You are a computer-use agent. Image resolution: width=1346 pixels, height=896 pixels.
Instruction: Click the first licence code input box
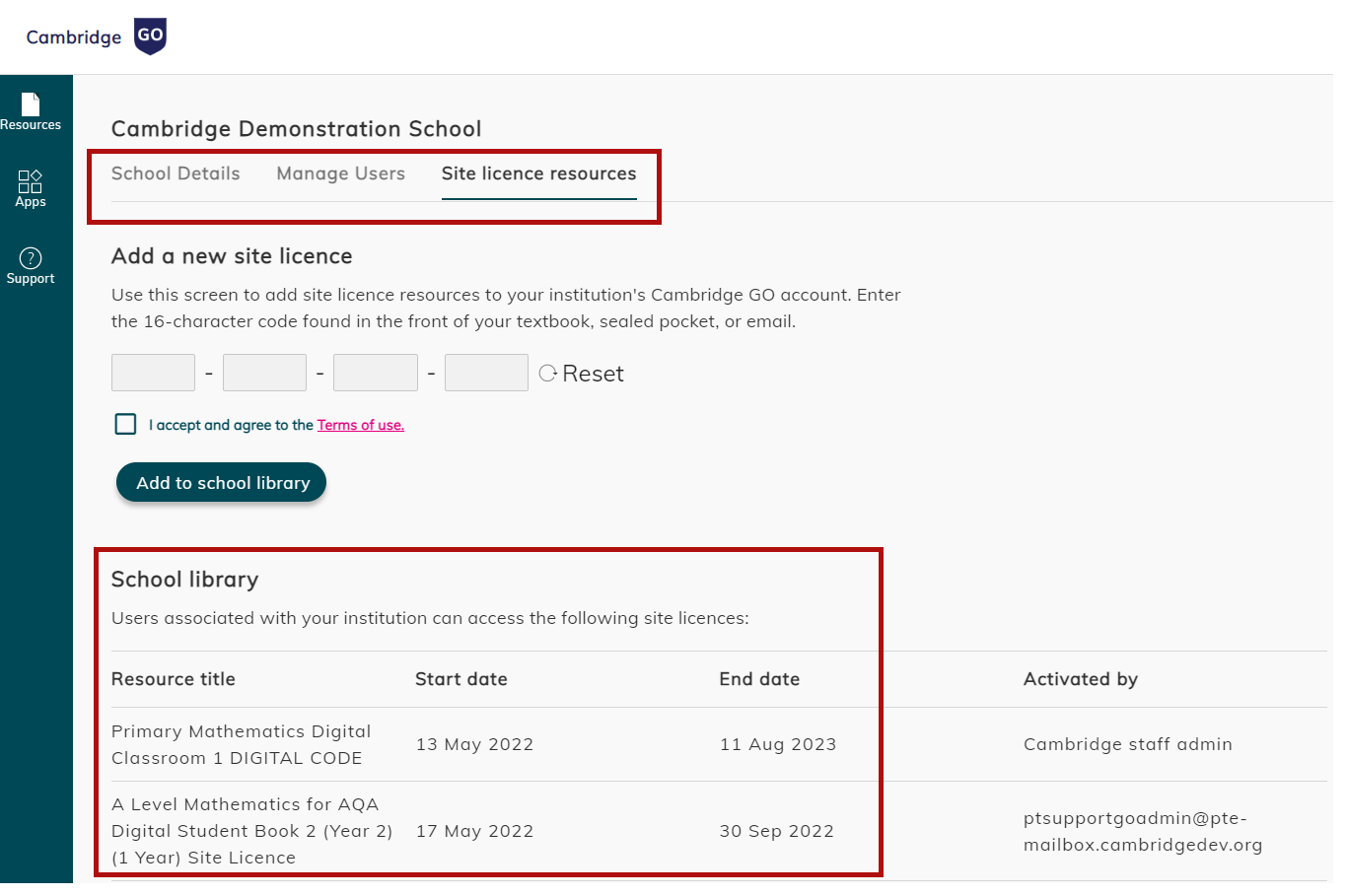click(x=153, y=373)
